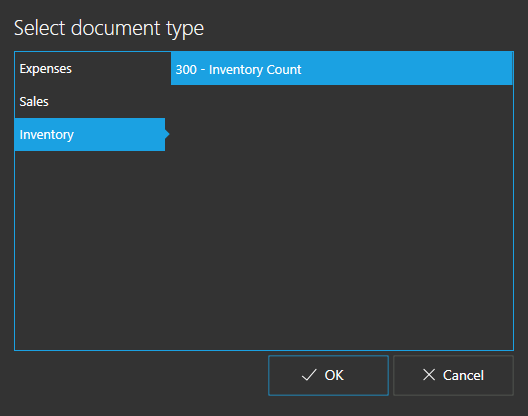This screenshot has height=416, width=528.
Task: Click the Select document type heading
Action: click(x=109, y=28)
